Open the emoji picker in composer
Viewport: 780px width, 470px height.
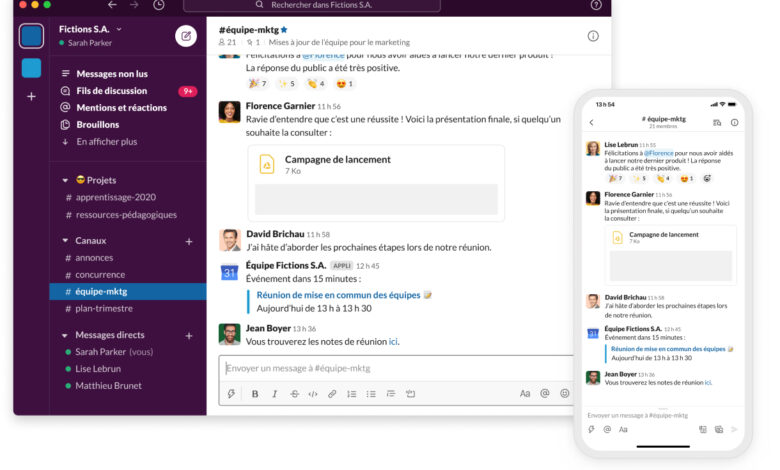[565, 393]
